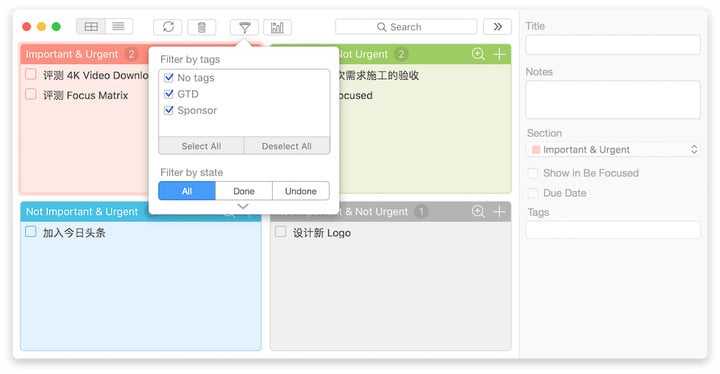Select the All state filter
Viewport: 720px width, 374px height.
(187, 191)
